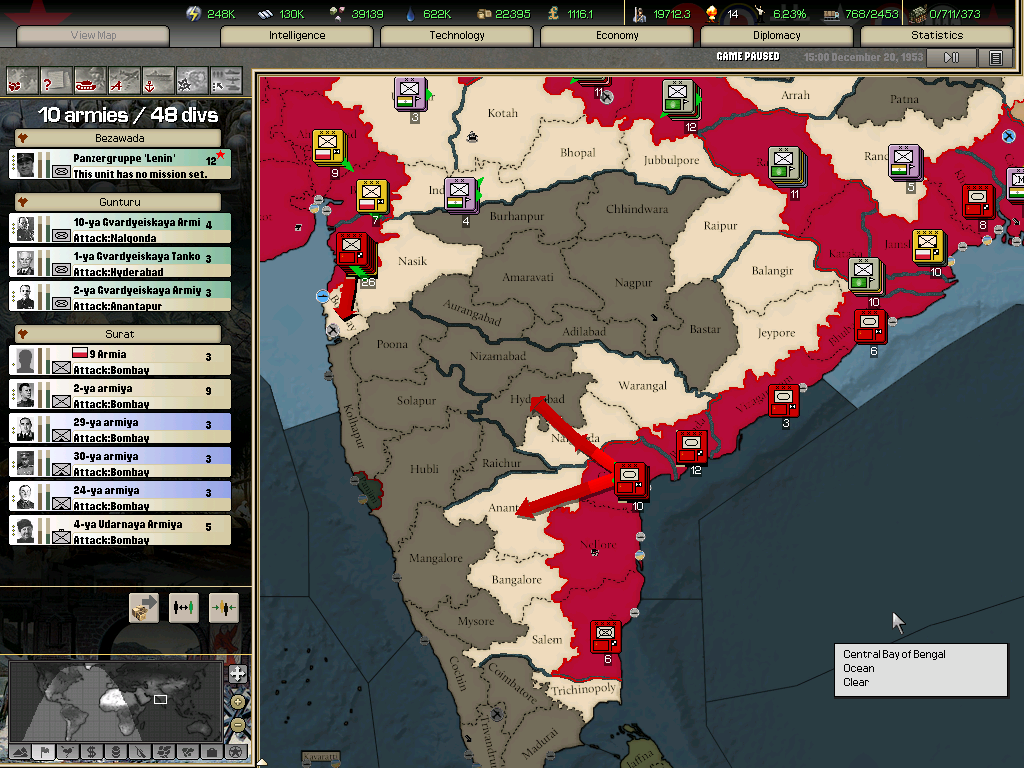This screenshot has width=1024, height=768.
Task: Click the merge armies converging arrows icon
Action: click(223, 607)
